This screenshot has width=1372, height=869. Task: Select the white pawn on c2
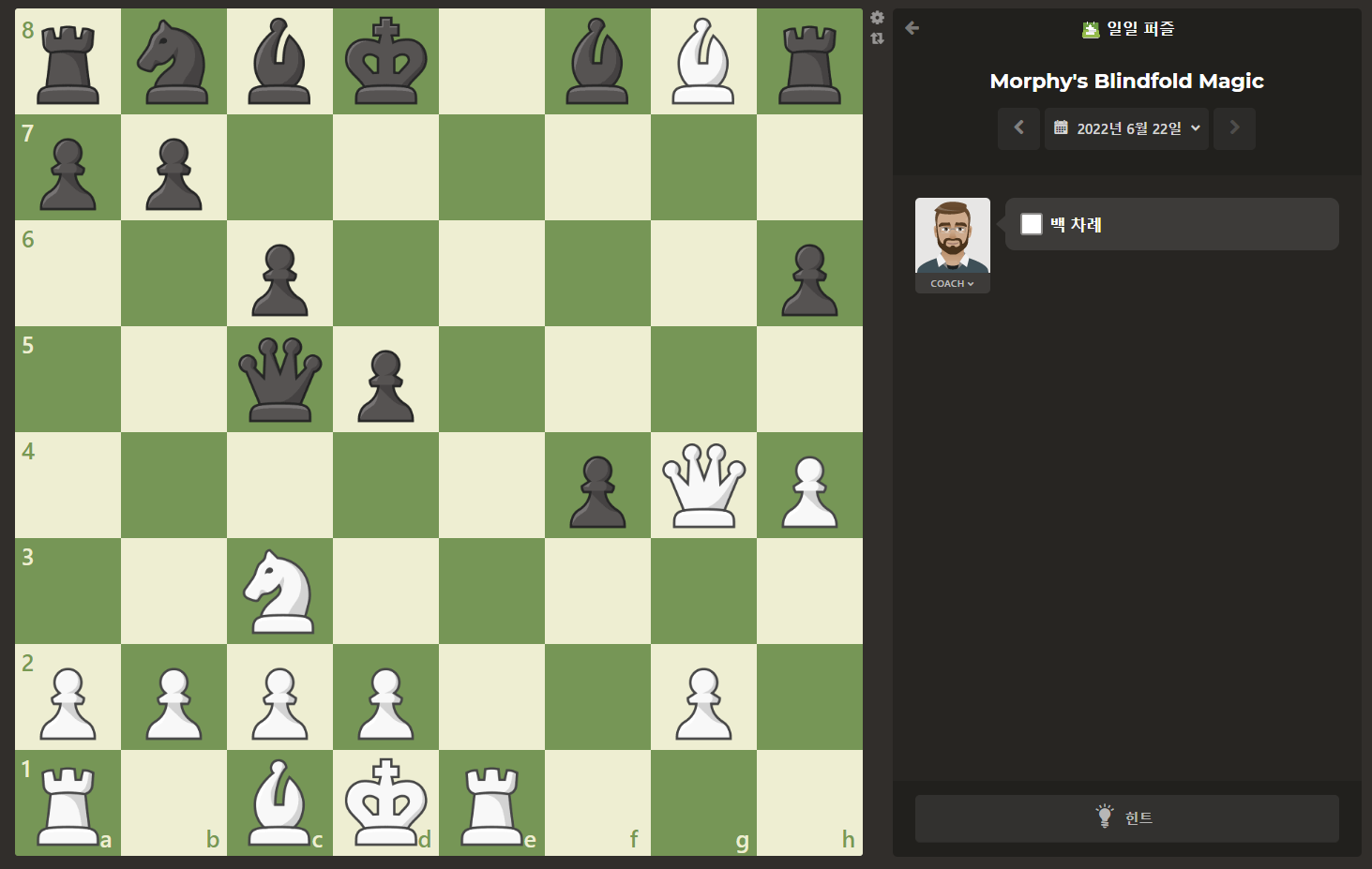pyautogui.click(x=279, y=697)
